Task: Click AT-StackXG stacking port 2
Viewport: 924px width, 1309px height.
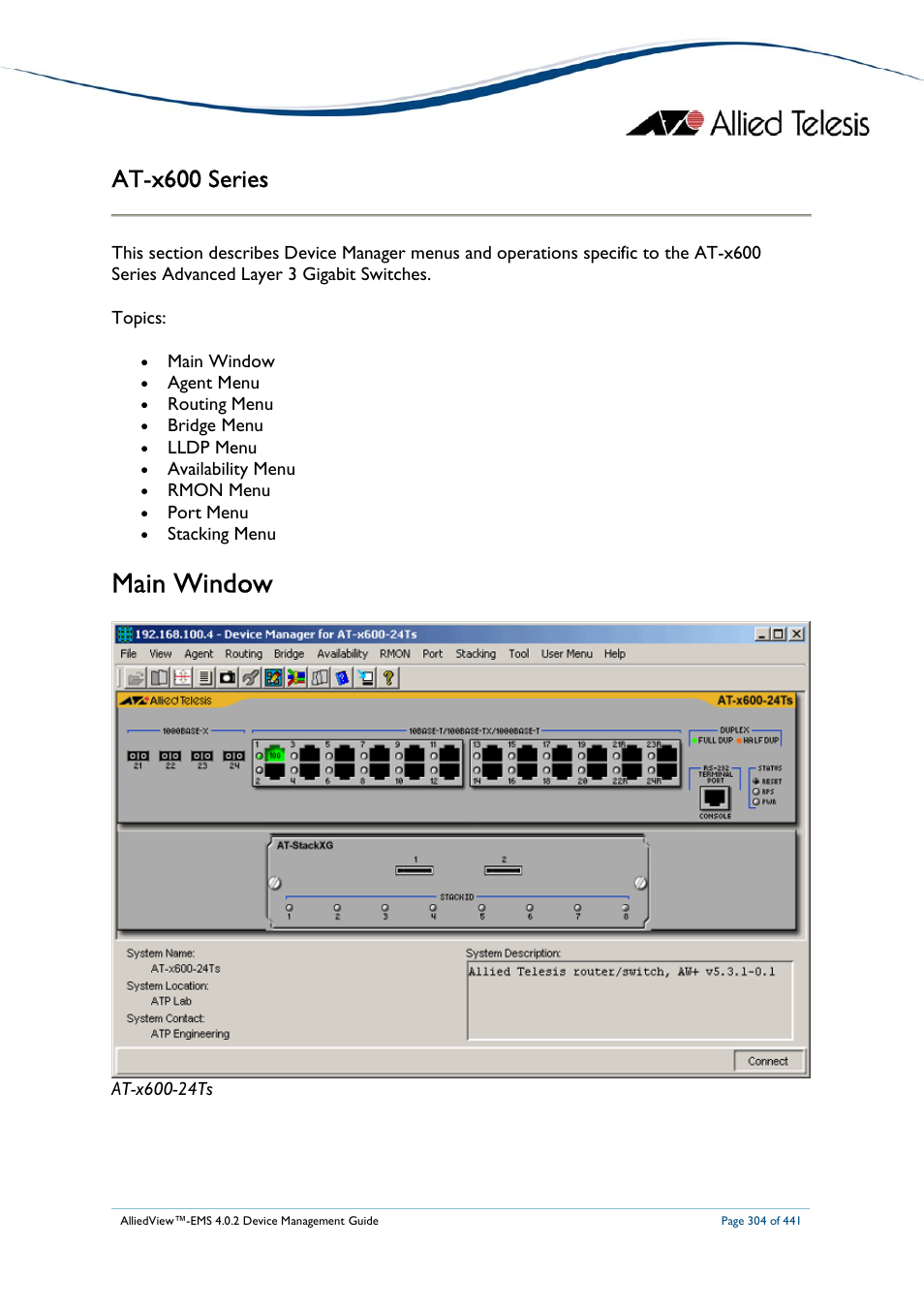Action: [504, 870]
